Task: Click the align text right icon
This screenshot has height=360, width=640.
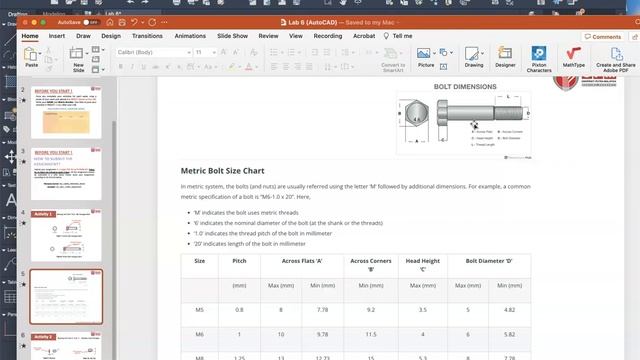Action: point(298,67)
